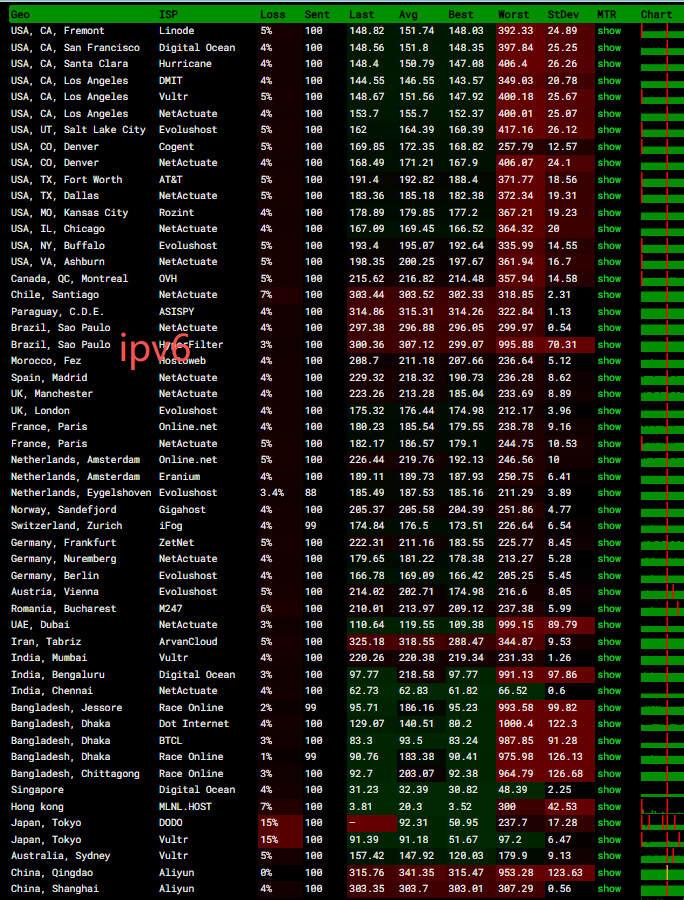684x900 pixels.
Task: Select 15% loss cell for Tokyo Vultr
Action: pos(280,840)
